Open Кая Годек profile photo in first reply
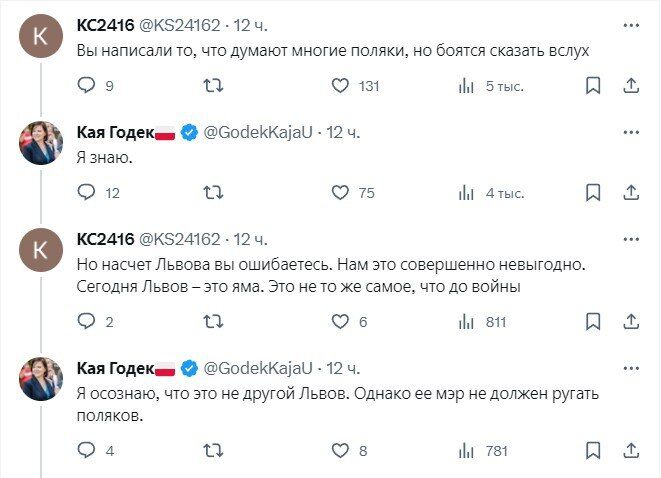 (42, 146)
